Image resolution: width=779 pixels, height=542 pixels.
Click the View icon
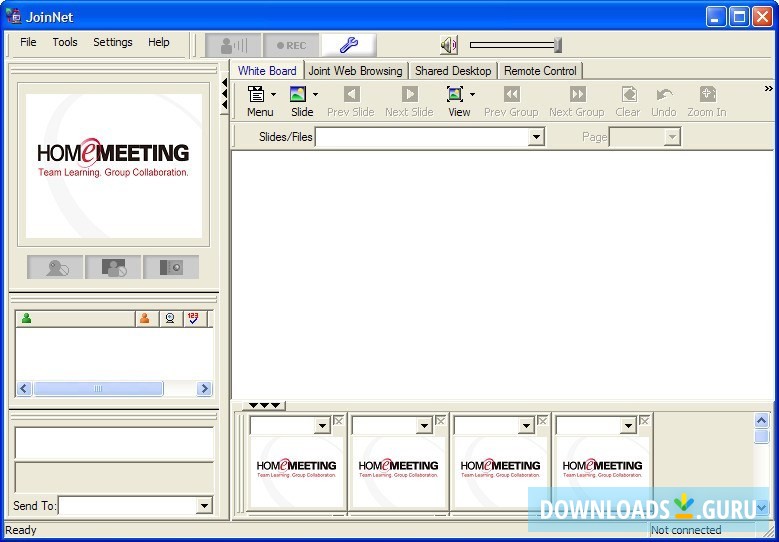(x=455, y=94)
